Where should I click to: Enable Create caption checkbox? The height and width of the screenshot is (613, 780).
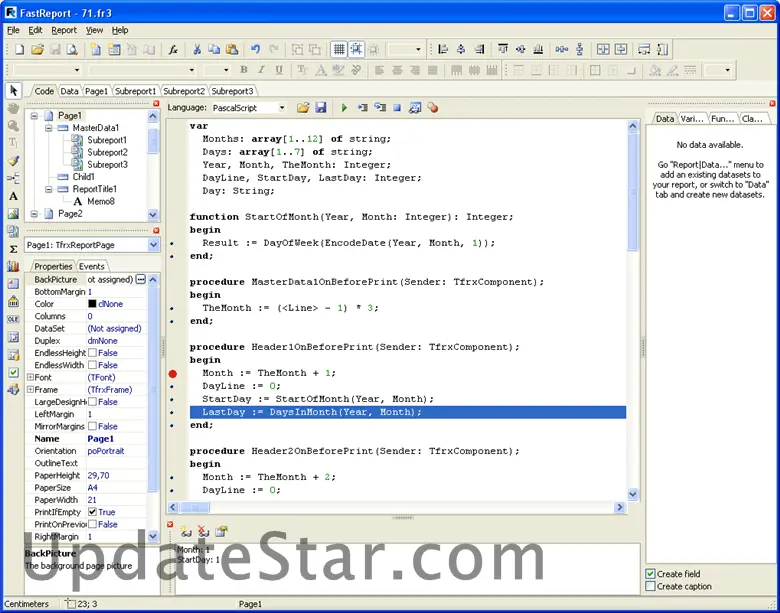point(650,586)
